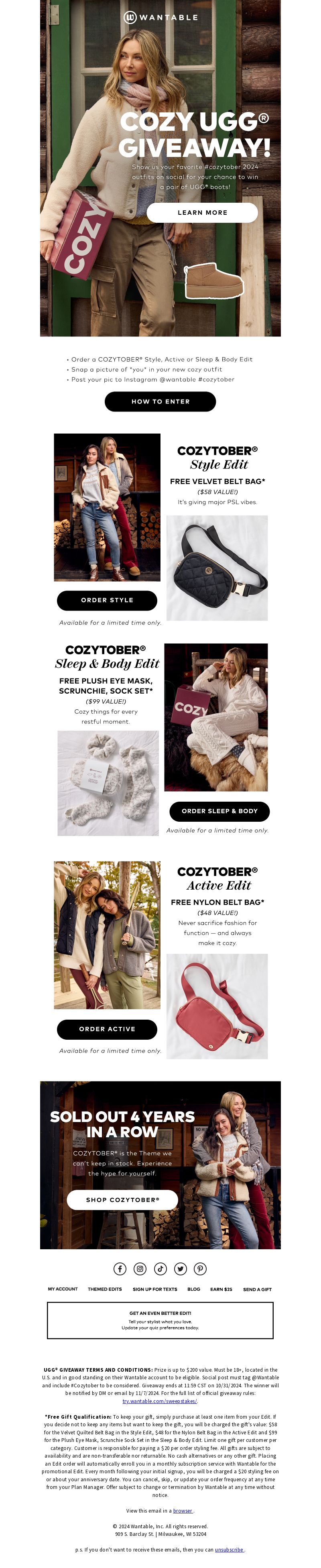Click the Wantable logo at top

coord(160,17)
